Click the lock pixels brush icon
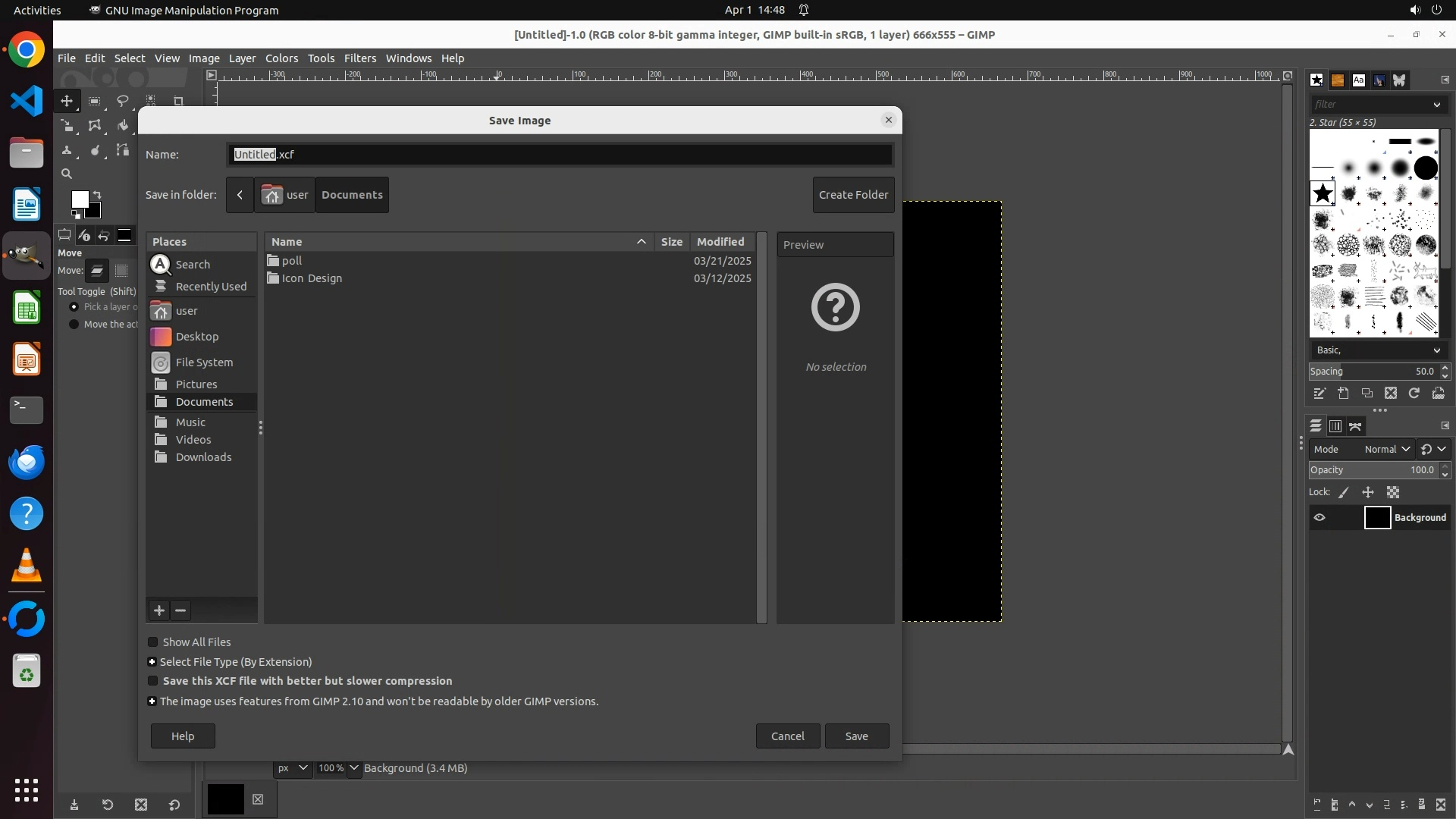The height and width of the screenshot is (819, 1456). (1344, 493)
